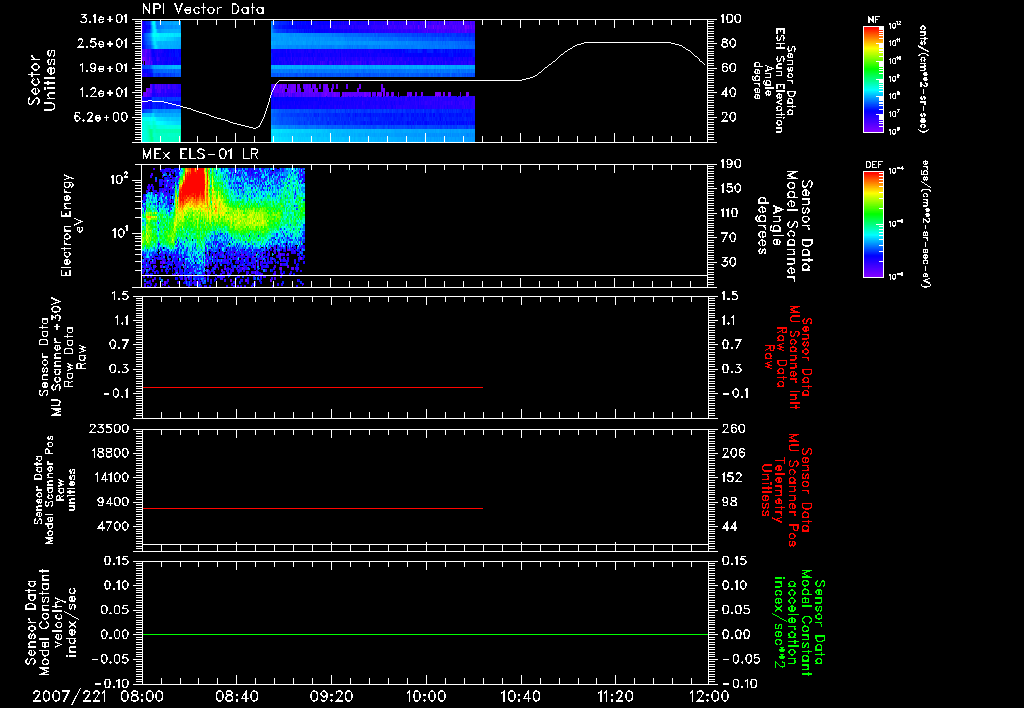
Task: Click the "Electron Energy eV" axis label
Action: 73,225
